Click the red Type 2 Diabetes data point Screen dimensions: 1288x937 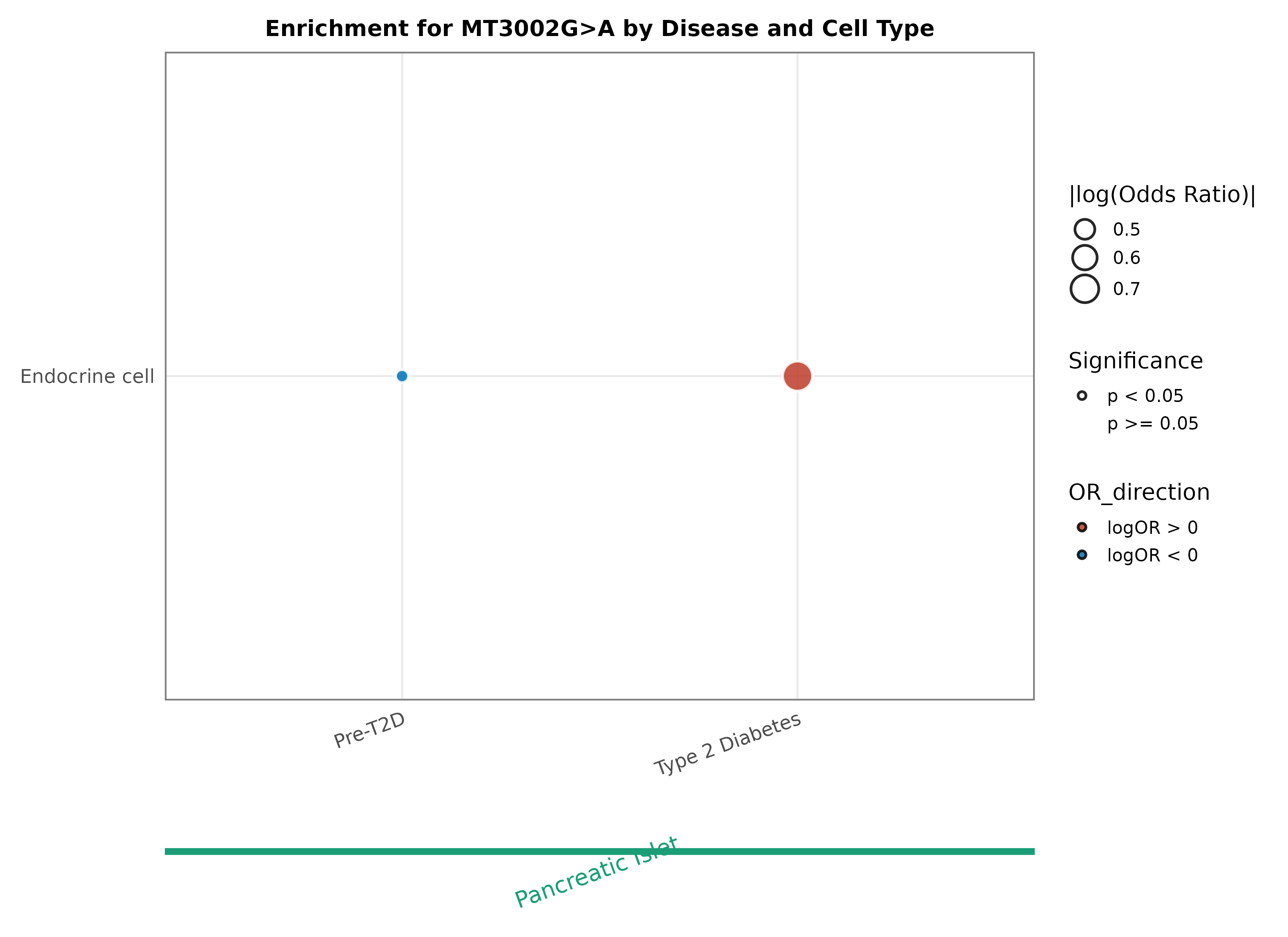coord(797,376)
